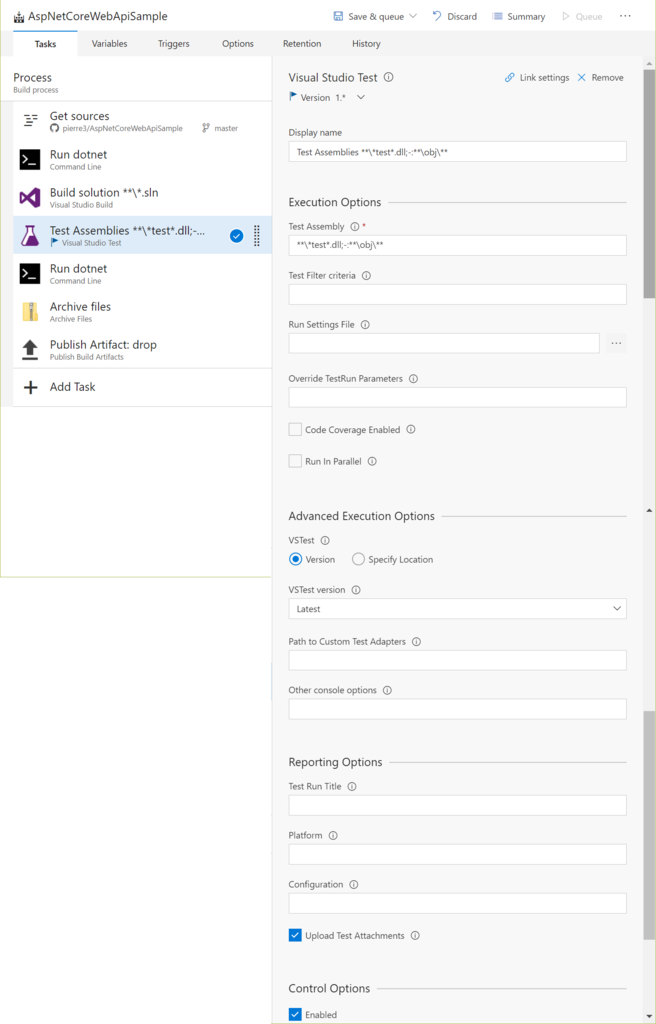Click the Archive files zip icon
The height and width of the screenshot is (1024, 656).
pos(30,312)
